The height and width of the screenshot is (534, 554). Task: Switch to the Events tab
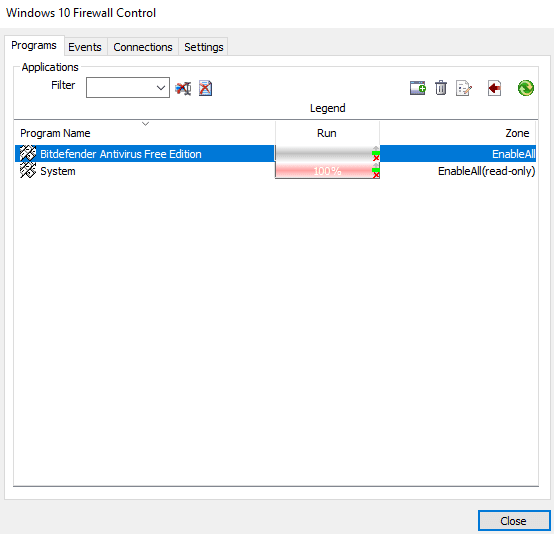tap(85, 47)
